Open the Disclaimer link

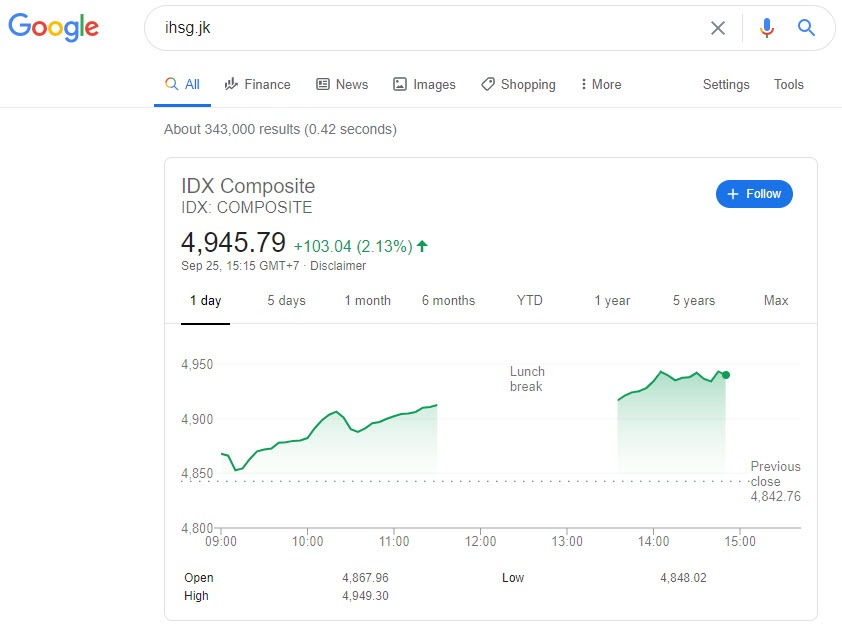tap(338, 266)
